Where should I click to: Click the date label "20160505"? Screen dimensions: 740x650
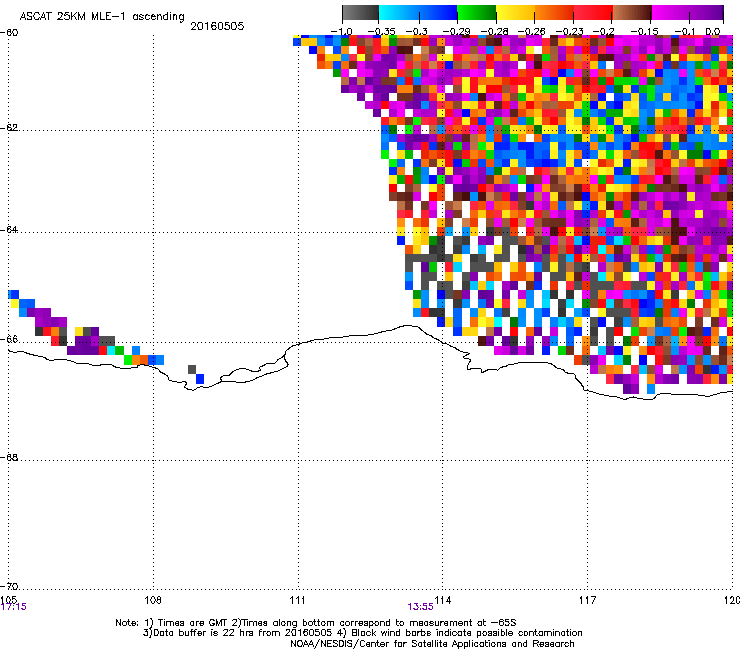217,26
